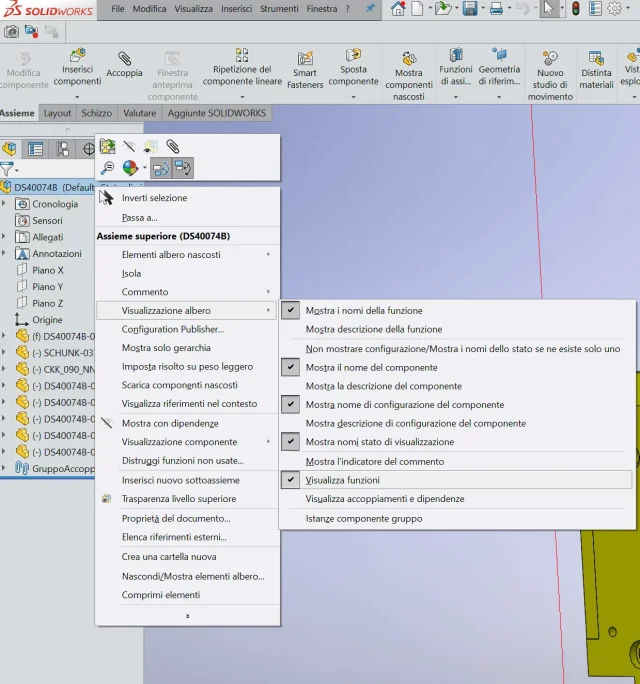
Task: Open Smart Fasteners tool
Action: 305,70
